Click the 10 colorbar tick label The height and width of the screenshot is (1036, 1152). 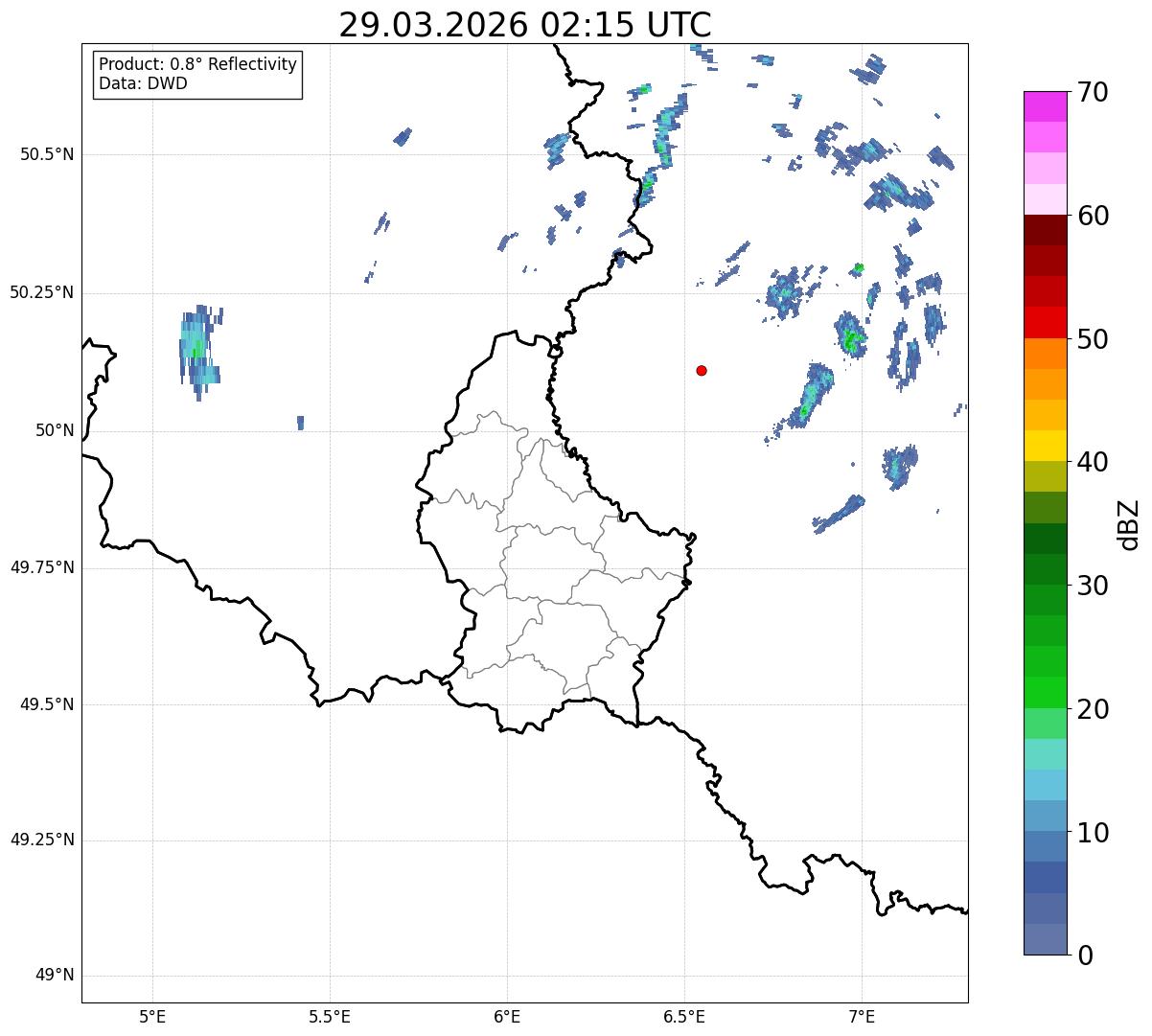click(x=1094, y=832)
